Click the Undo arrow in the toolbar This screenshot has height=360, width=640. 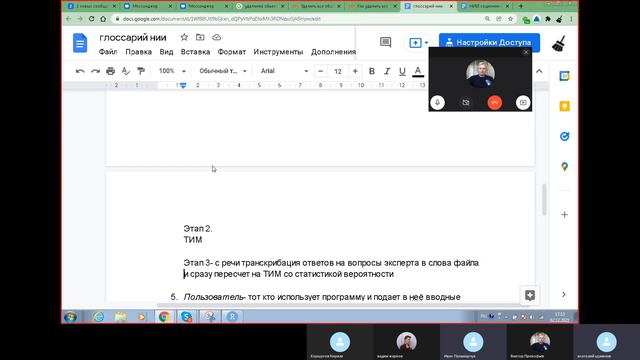[x=80, y=71]
